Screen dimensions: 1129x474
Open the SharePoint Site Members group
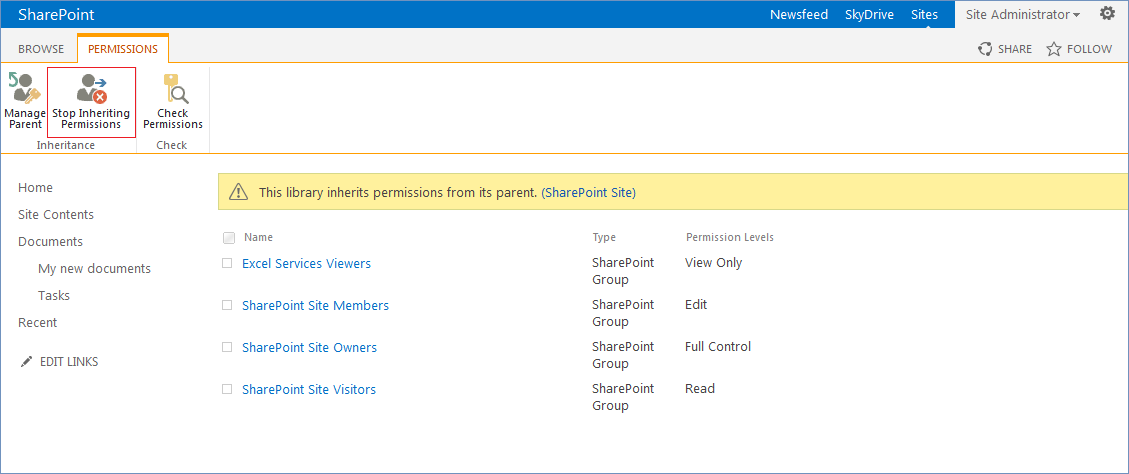[315, 305]
